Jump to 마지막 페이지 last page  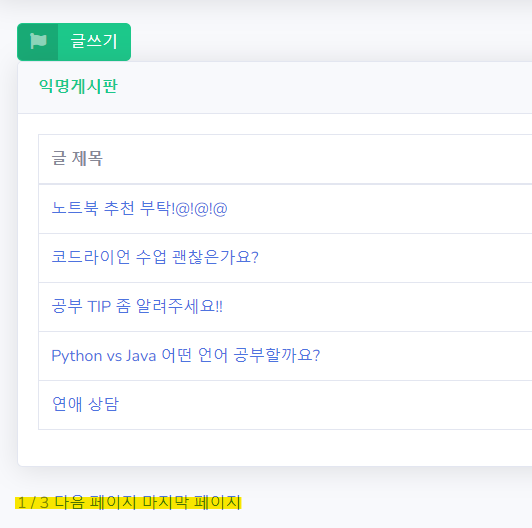point(192,503)
